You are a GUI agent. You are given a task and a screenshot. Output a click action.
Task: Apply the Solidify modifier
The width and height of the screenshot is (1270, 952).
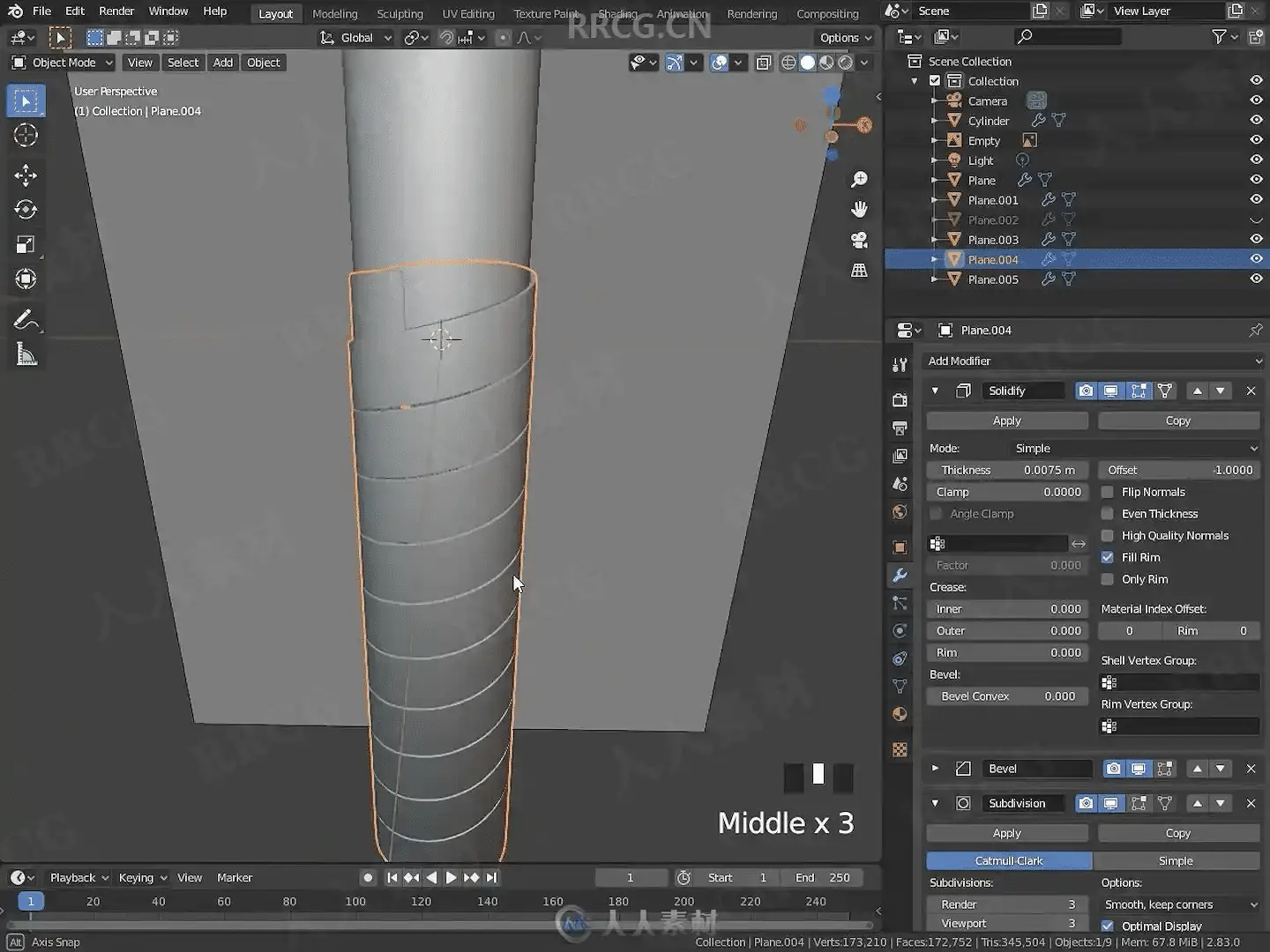[x=1006, y=420]
